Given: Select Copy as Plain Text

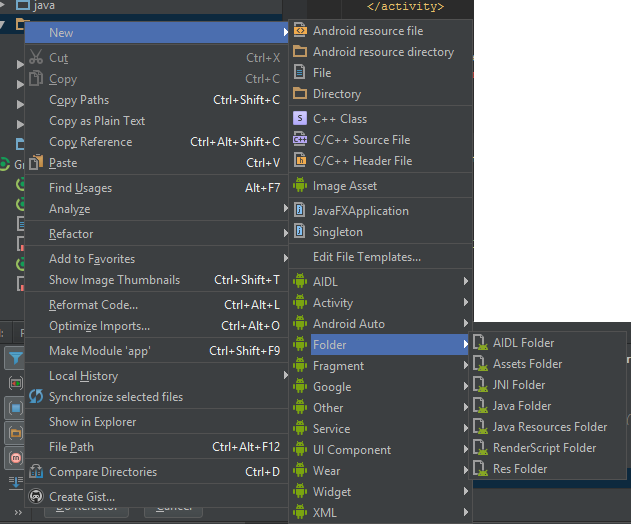Looking at the screenshot, I should pos(157,120).
